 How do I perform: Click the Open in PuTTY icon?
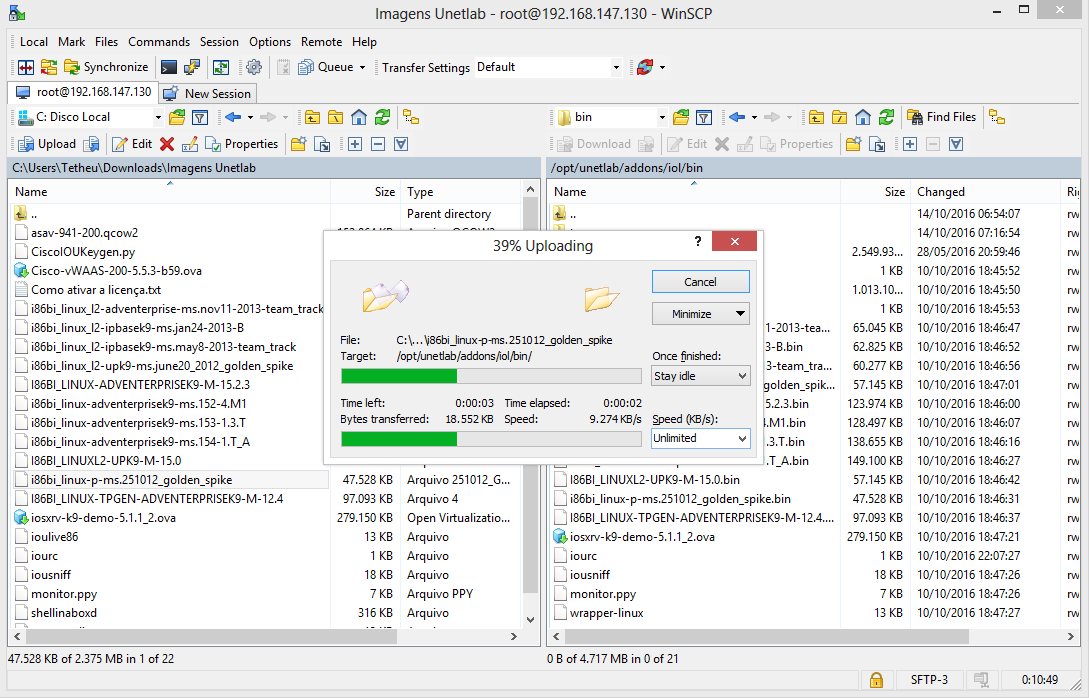(x=192, y=67)
